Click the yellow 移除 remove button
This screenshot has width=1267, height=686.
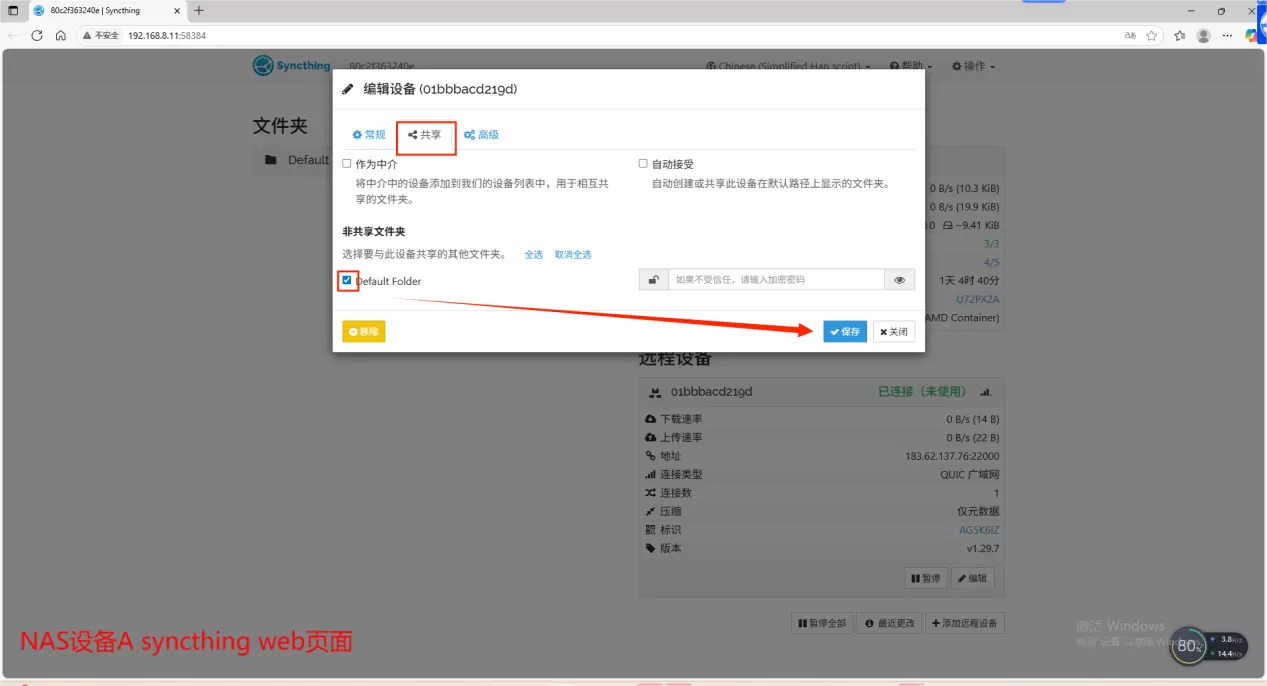pos(363,332)
